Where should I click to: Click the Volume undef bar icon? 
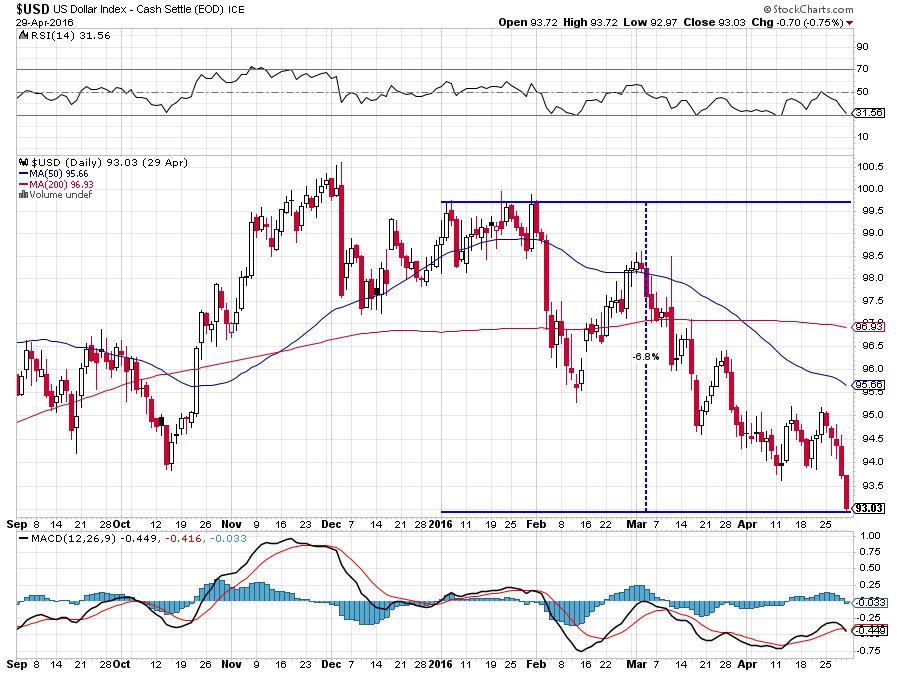click(21, 195)
